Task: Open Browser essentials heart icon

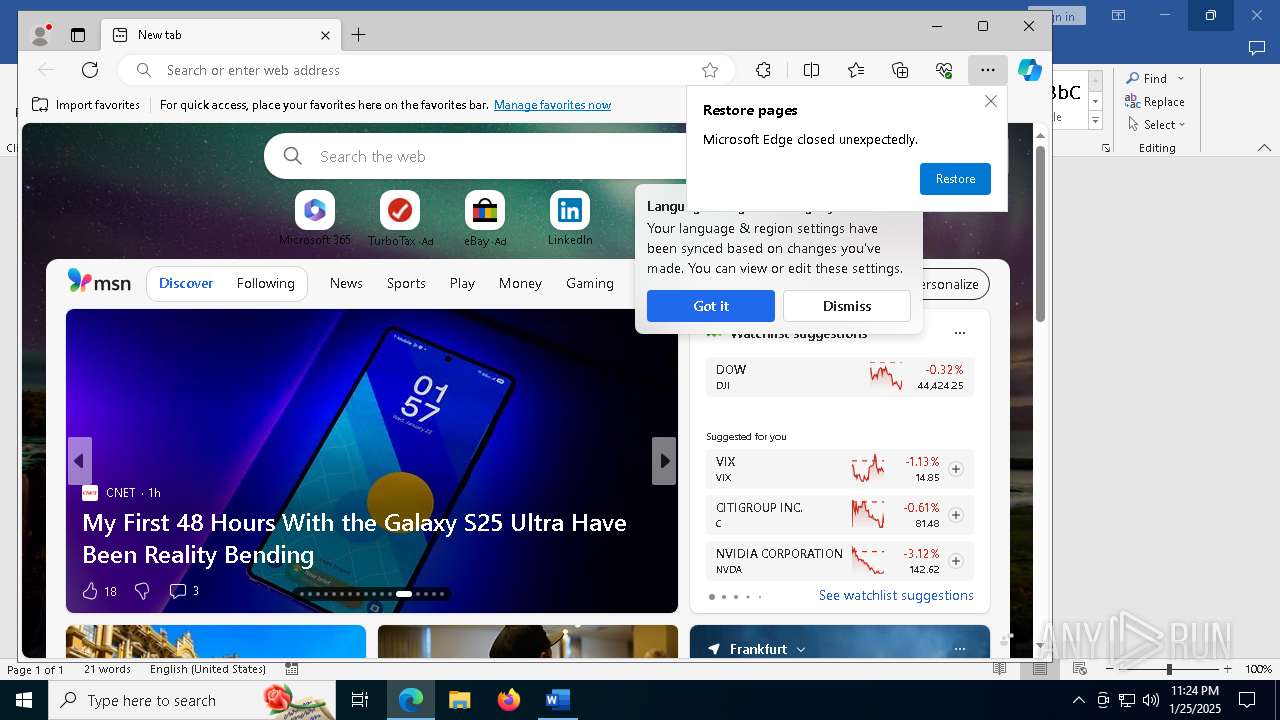Action: 944,70
